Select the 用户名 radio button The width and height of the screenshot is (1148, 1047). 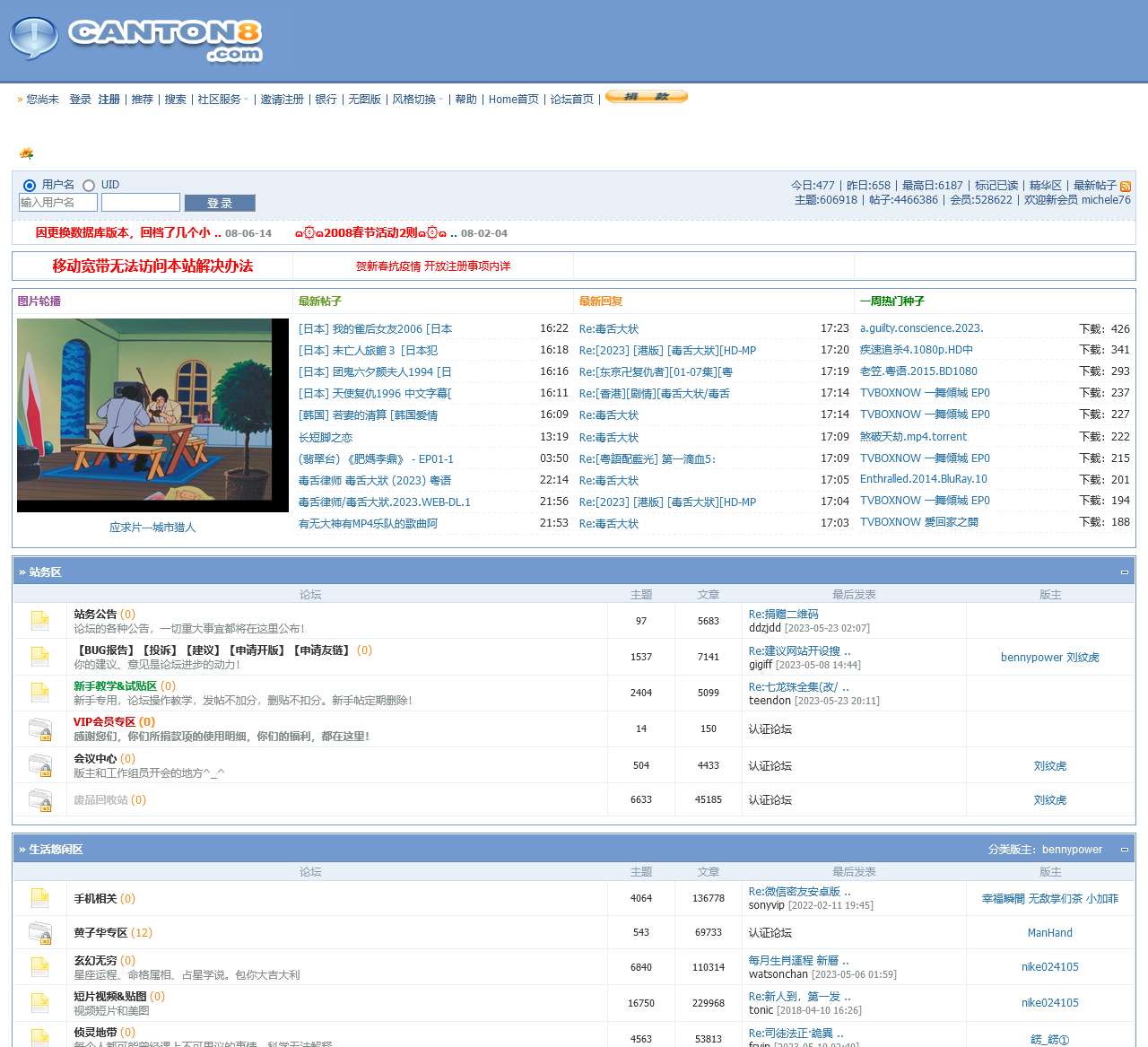point(30,186)
